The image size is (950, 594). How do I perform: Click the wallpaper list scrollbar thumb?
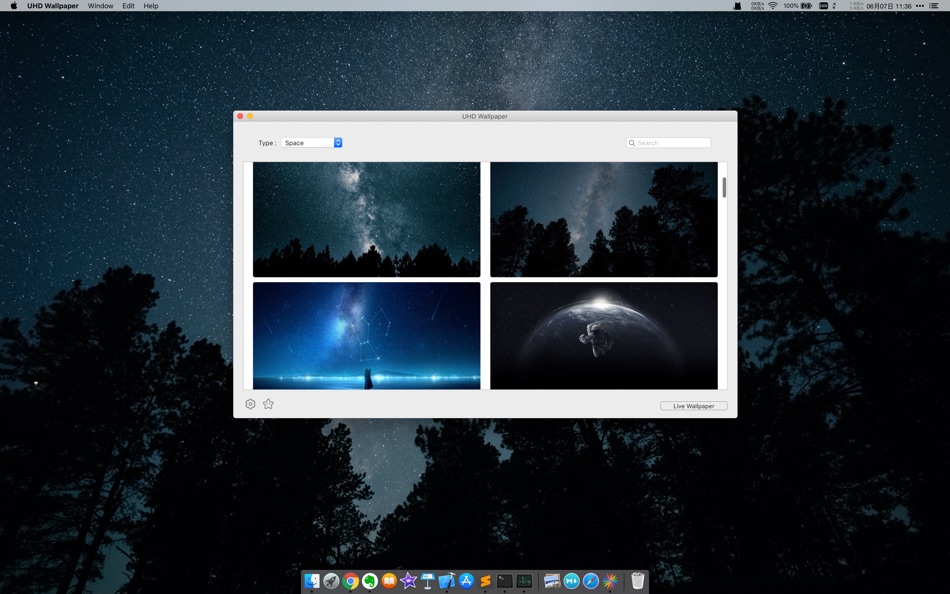[x=724, y=187]
